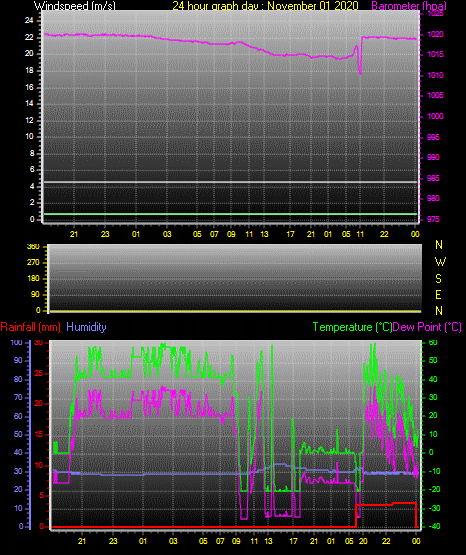The height and width of the screenshot is (555, 466).
Task: Click the "Barometer (hpa)" axis title
Action: 409,5
